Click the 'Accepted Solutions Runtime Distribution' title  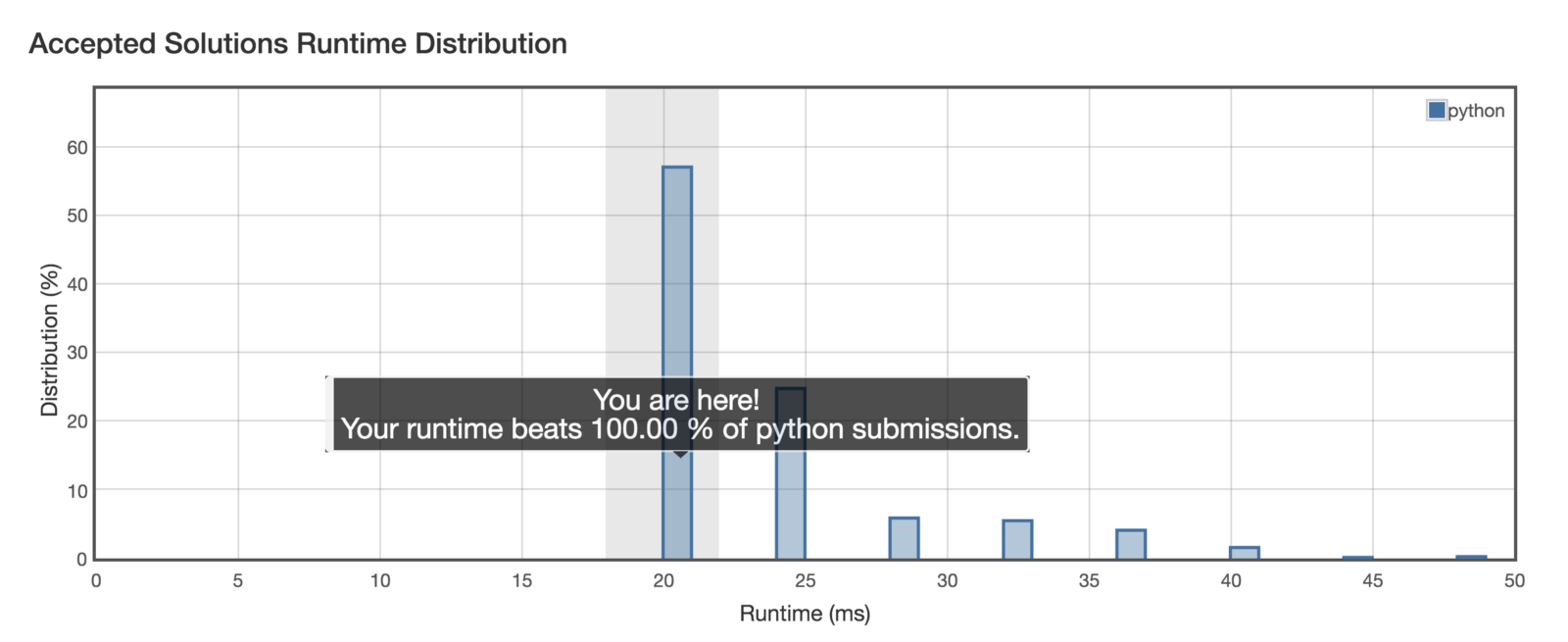[298, 44]
